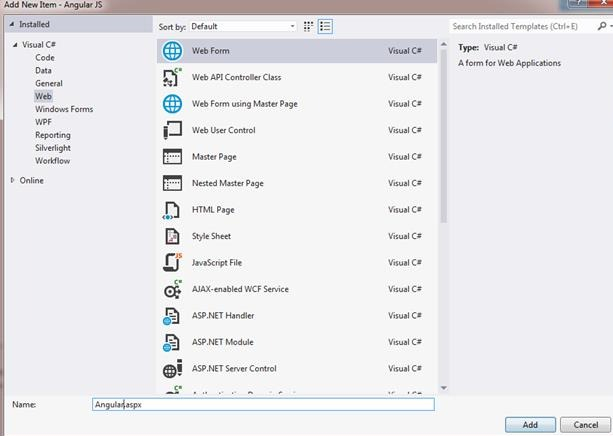Select the 'Web Form' template name
This screenshot has width=613, height=436.
pos(211,51)
